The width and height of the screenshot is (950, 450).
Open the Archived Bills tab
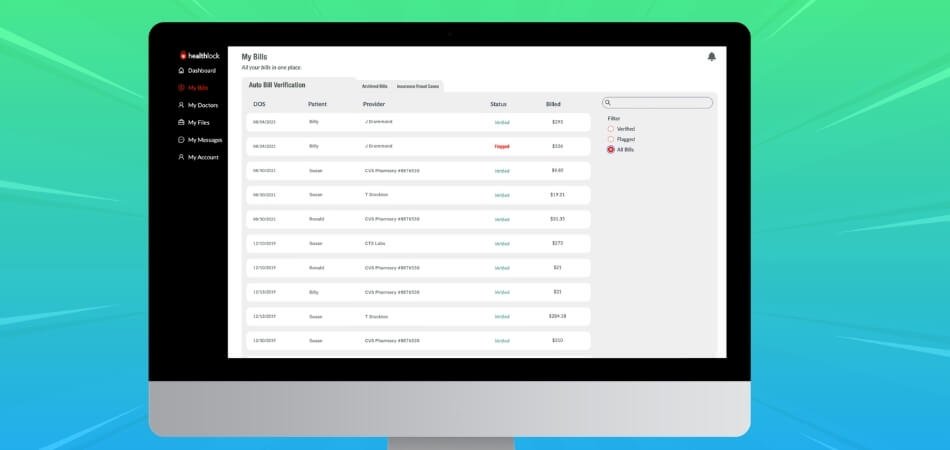tap(374, 87)
